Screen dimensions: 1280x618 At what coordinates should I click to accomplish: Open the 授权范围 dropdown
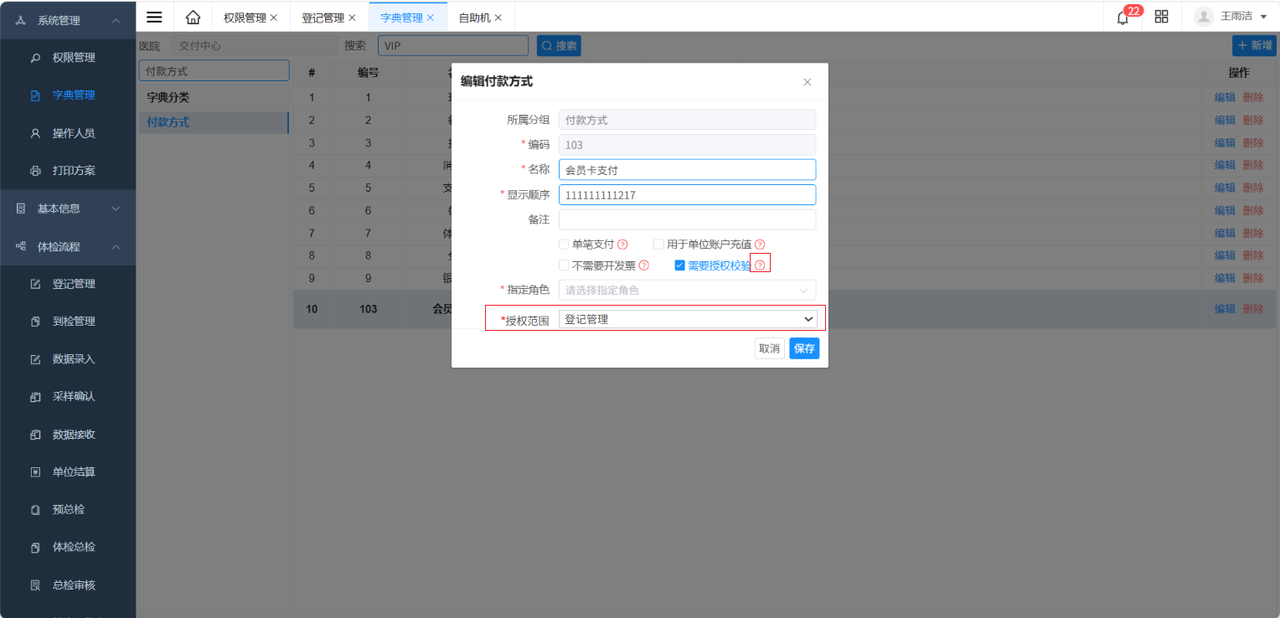[687, 319]
